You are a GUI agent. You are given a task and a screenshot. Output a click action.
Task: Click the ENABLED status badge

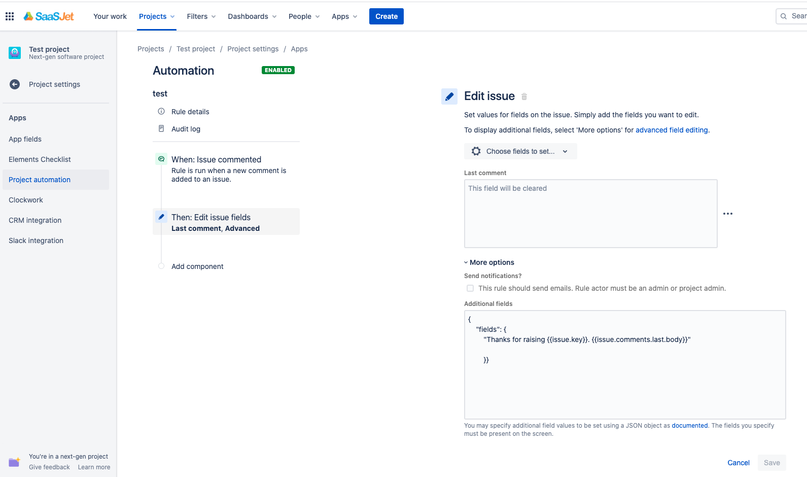click(x=278, y=70)
